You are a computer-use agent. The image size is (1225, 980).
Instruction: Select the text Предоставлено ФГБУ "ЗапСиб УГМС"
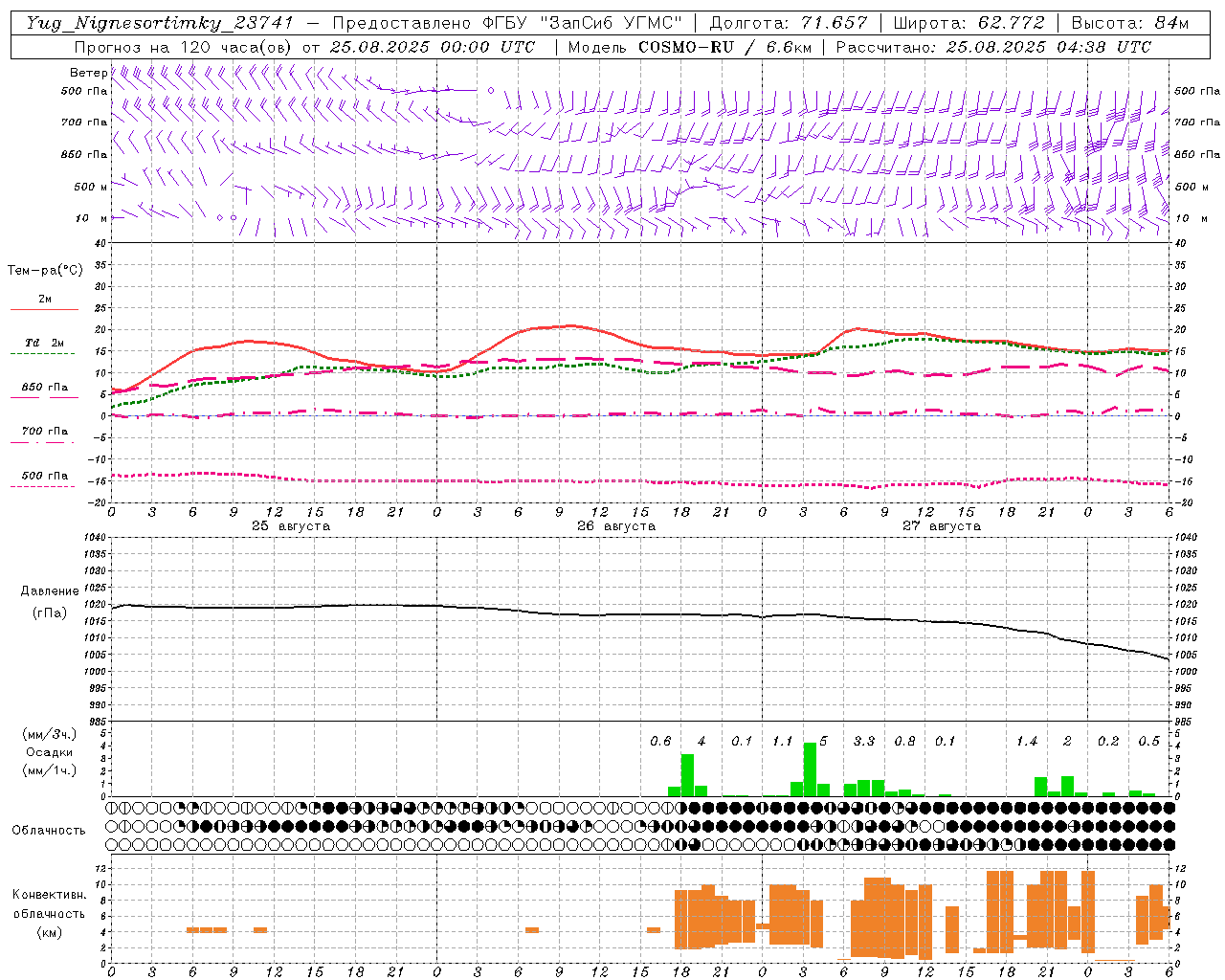coord(507,23)
